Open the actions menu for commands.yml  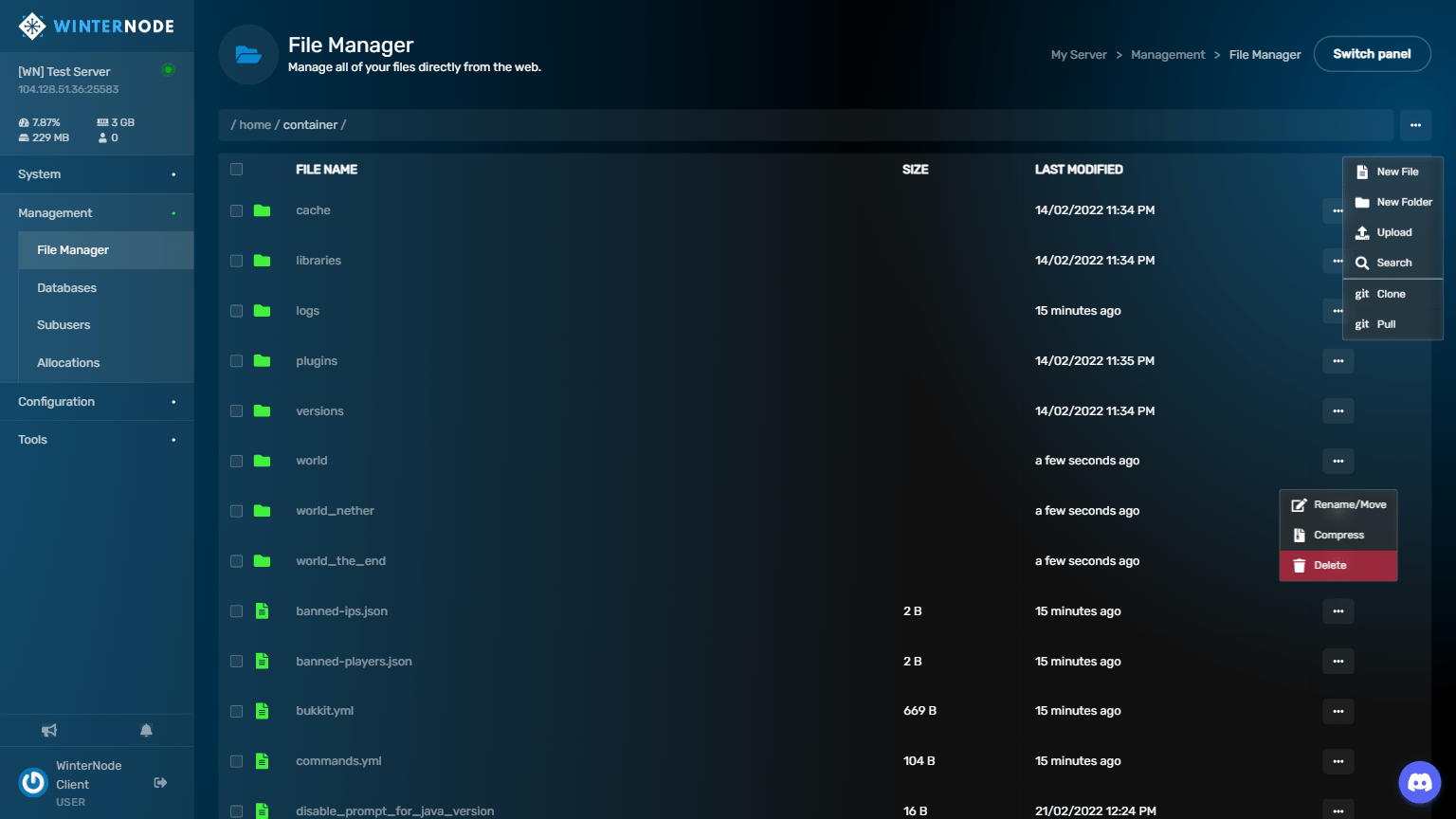pyautogui.click(x=1338, y=761)
